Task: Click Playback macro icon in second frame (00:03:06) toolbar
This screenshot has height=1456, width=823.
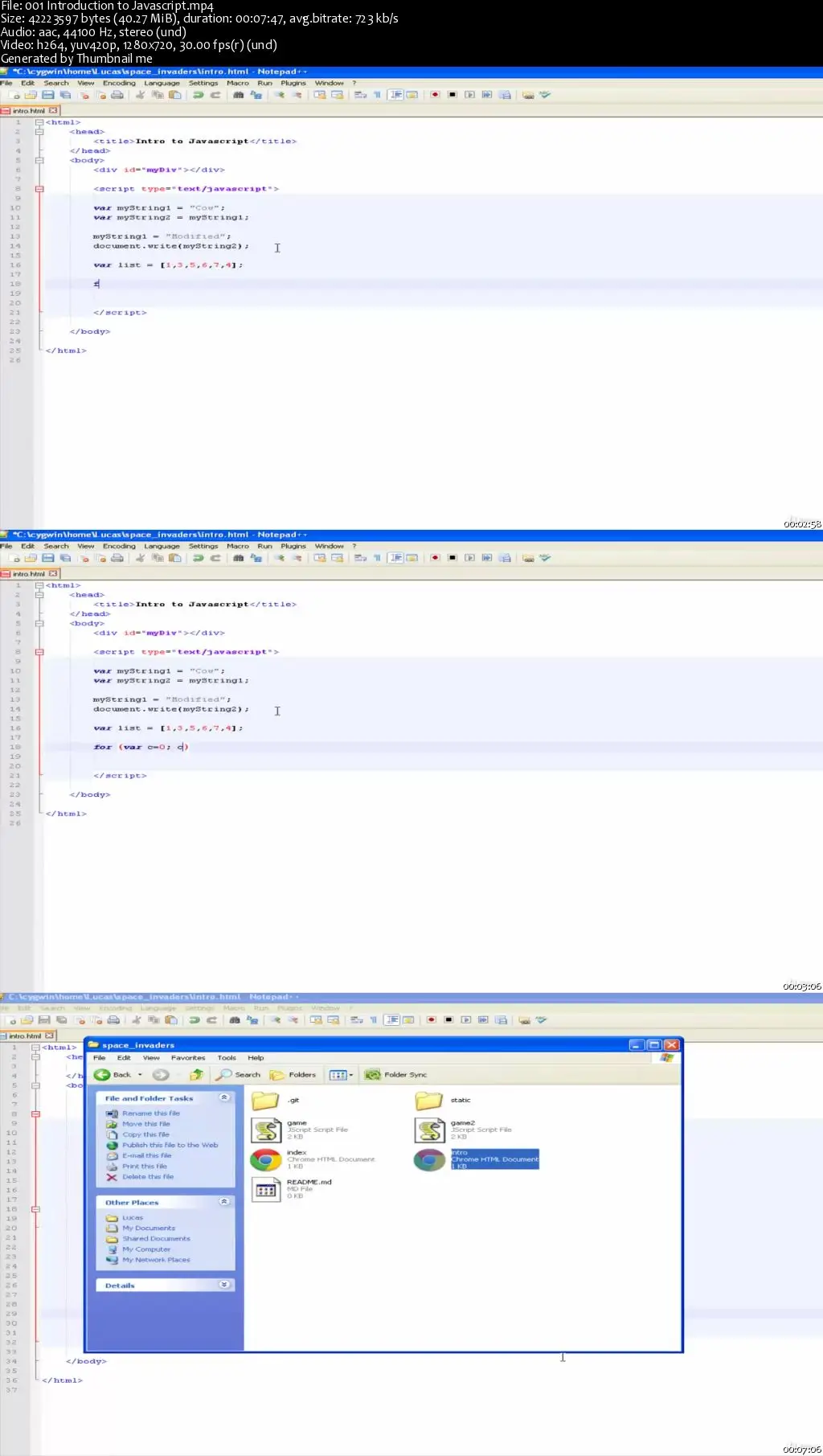Action: point(469,558)
